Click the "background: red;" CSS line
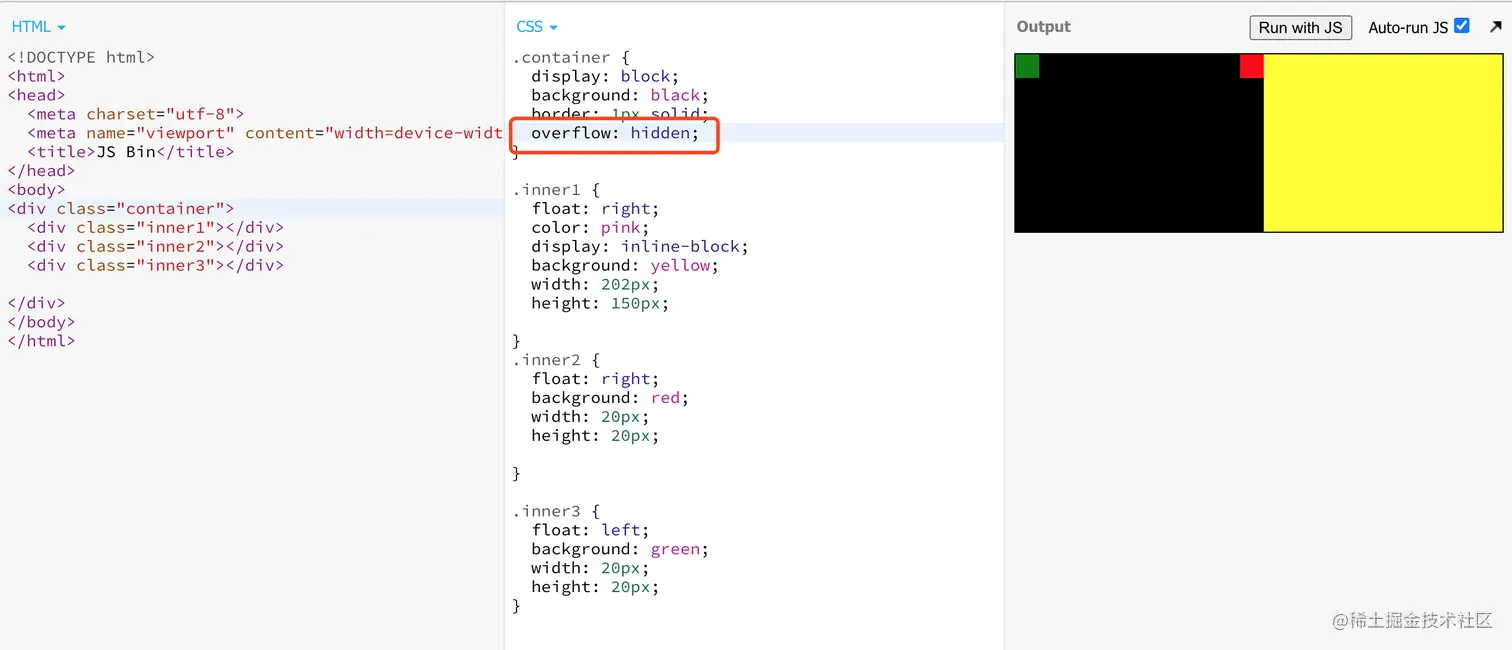 point(610,397)
